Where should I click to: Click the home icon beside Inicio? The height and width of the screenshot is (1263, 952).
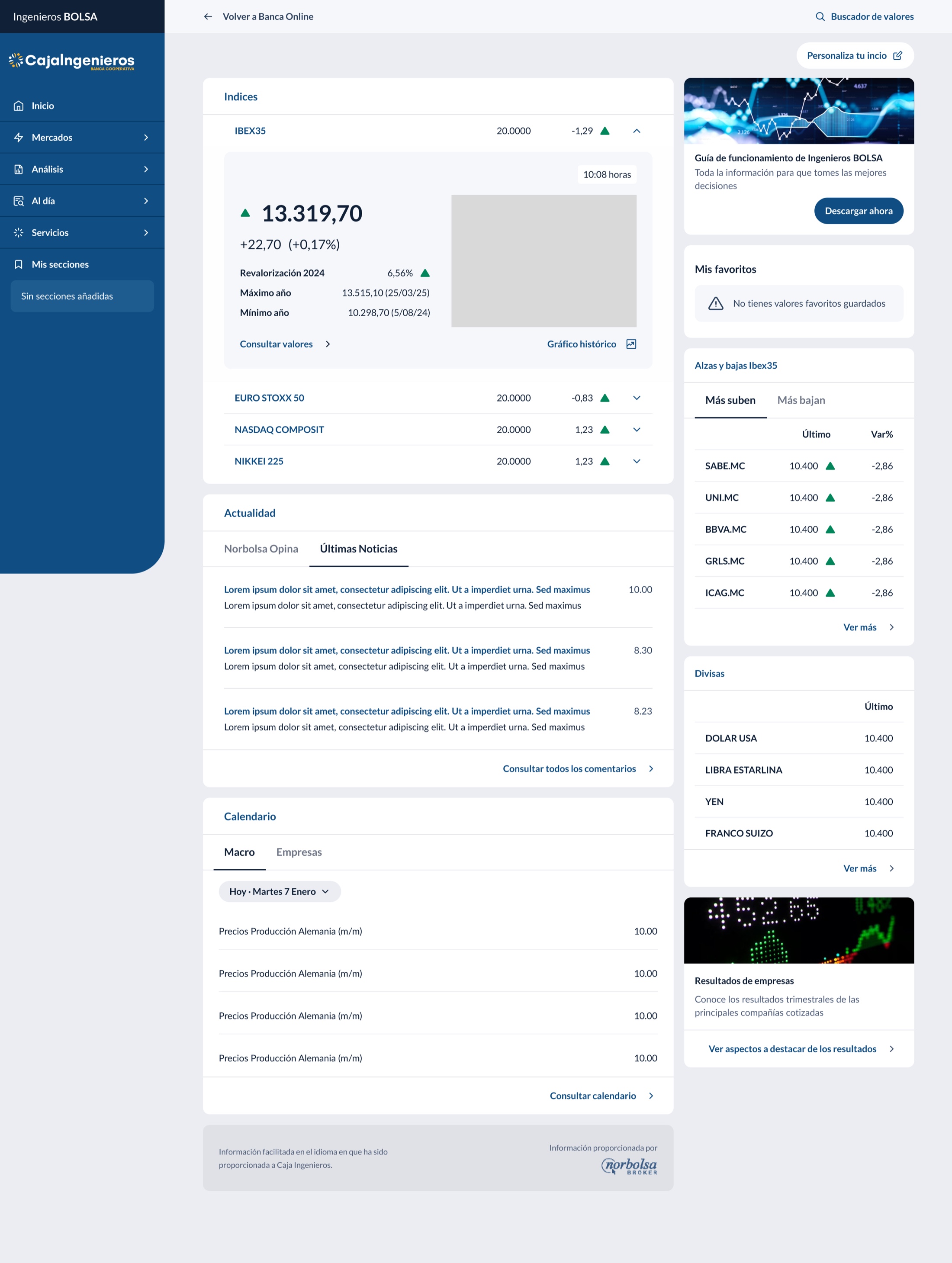click(19, 106)
